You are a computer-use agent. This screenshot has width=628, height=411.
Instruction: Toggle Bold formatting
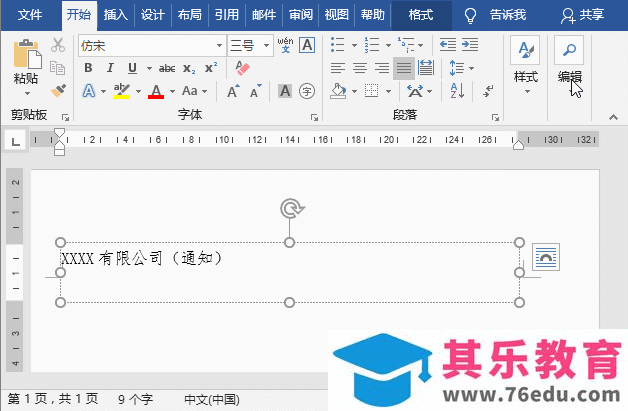[x=89, y=68]
